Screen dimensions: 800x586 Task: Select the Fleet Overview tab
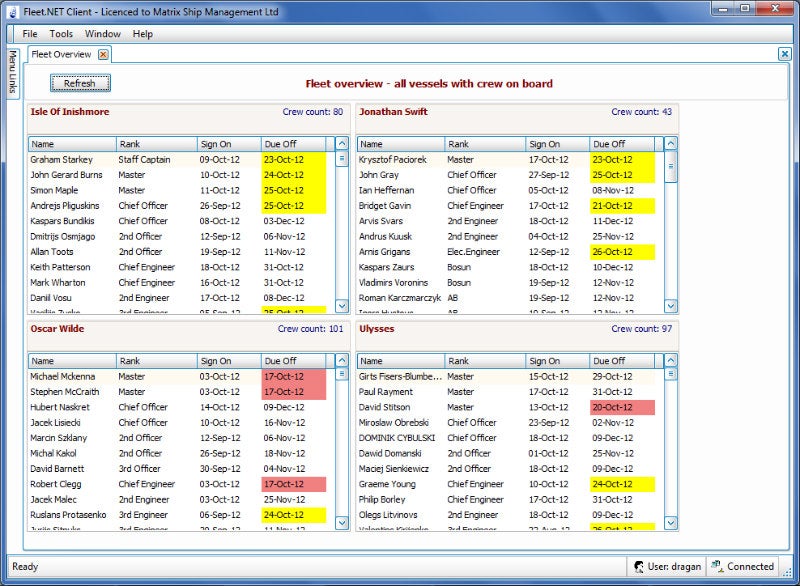(x=60, y=54)
